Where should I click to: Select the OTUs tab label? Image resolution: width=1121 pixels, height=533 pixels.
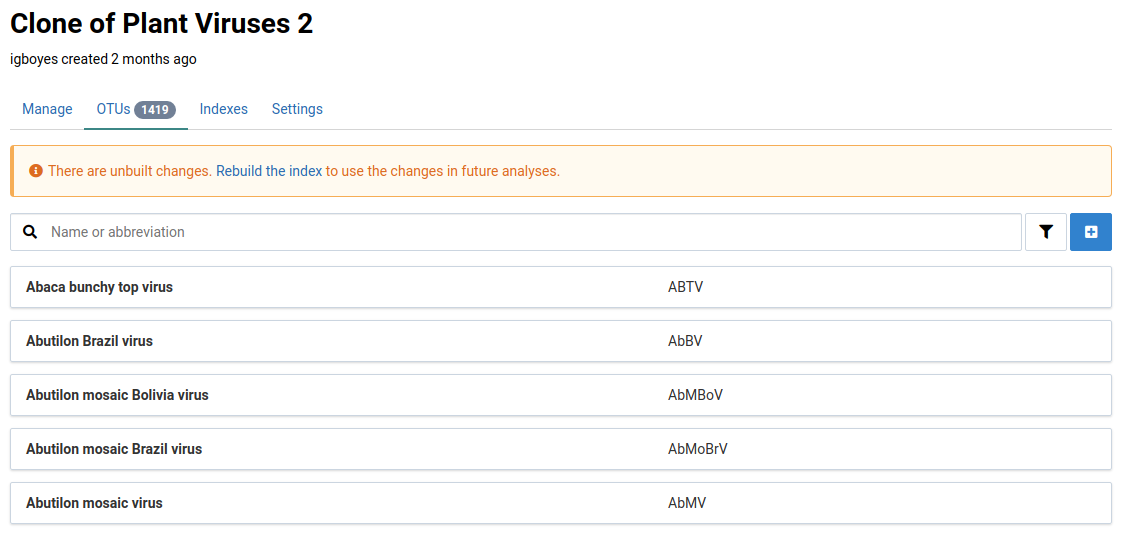[113, 109]
